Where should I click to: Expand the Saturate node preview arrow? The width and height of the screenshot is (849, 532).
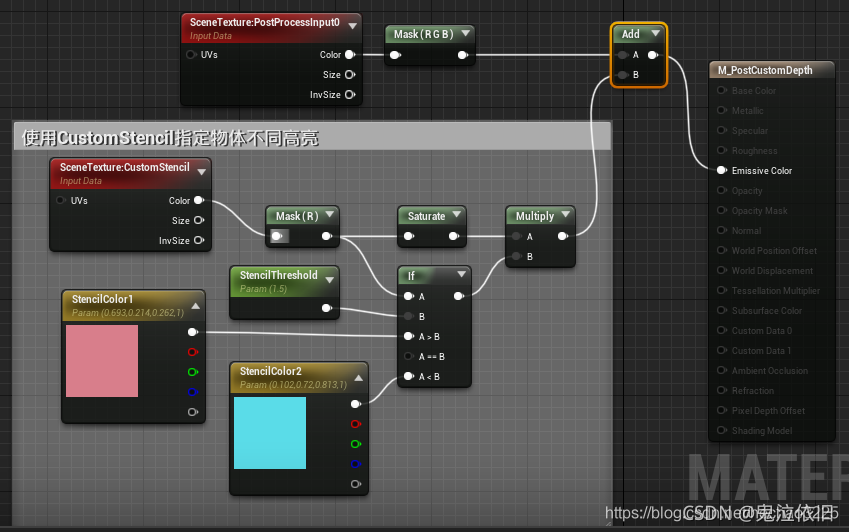click(456, 214)
